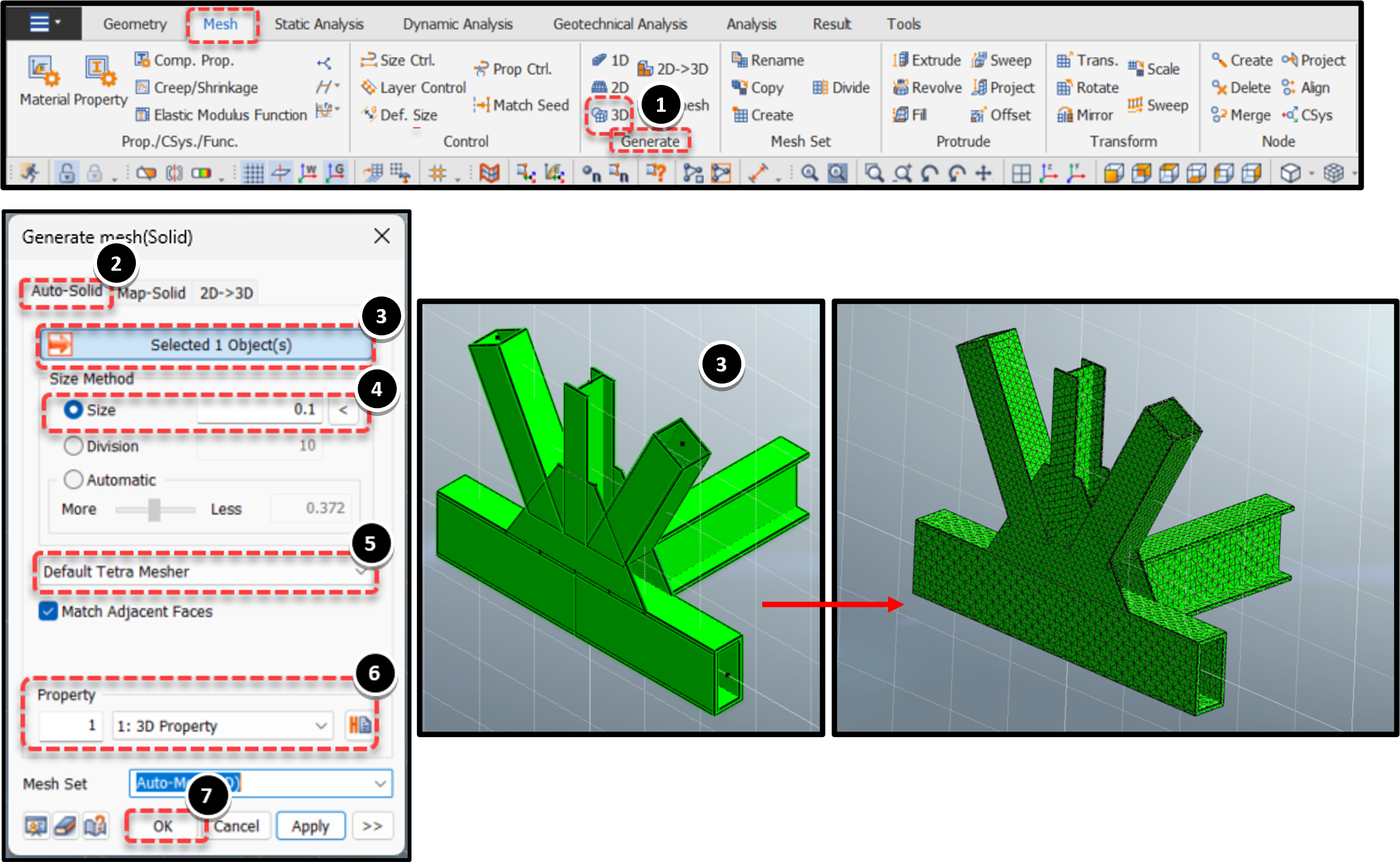Image resolution: width=1400 pixels, height=862 pixels.
Task: Click the Apply button
Action: 311,826
